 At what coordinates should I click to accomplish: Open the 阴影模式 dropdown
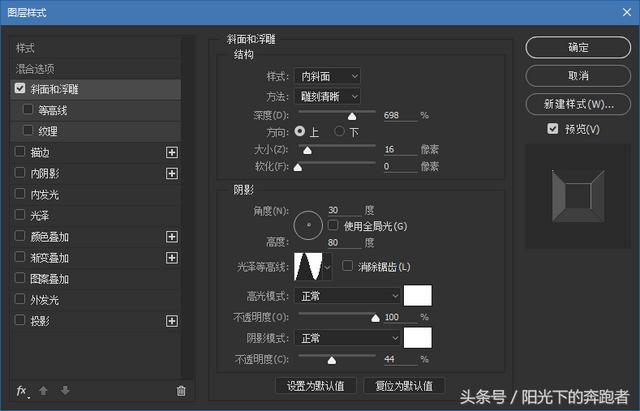[x=347, y=338]
